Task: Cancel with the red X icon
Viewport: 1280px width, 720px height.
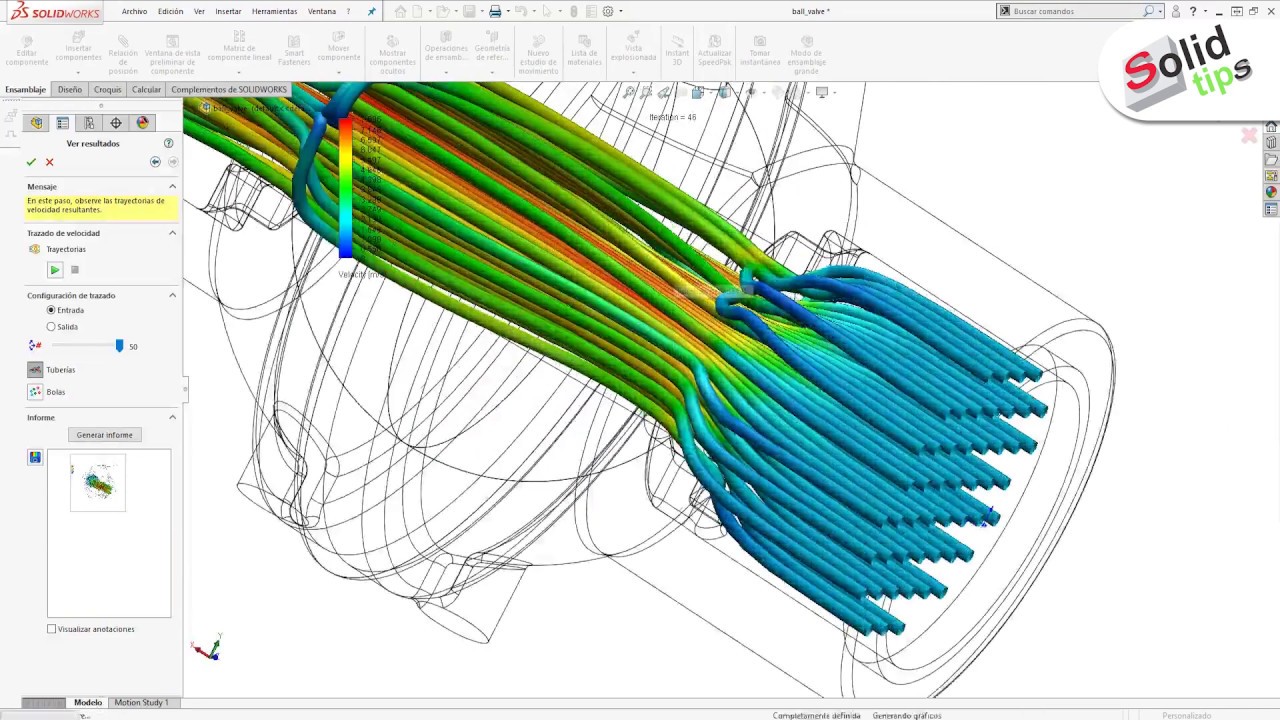Action: 49,162
